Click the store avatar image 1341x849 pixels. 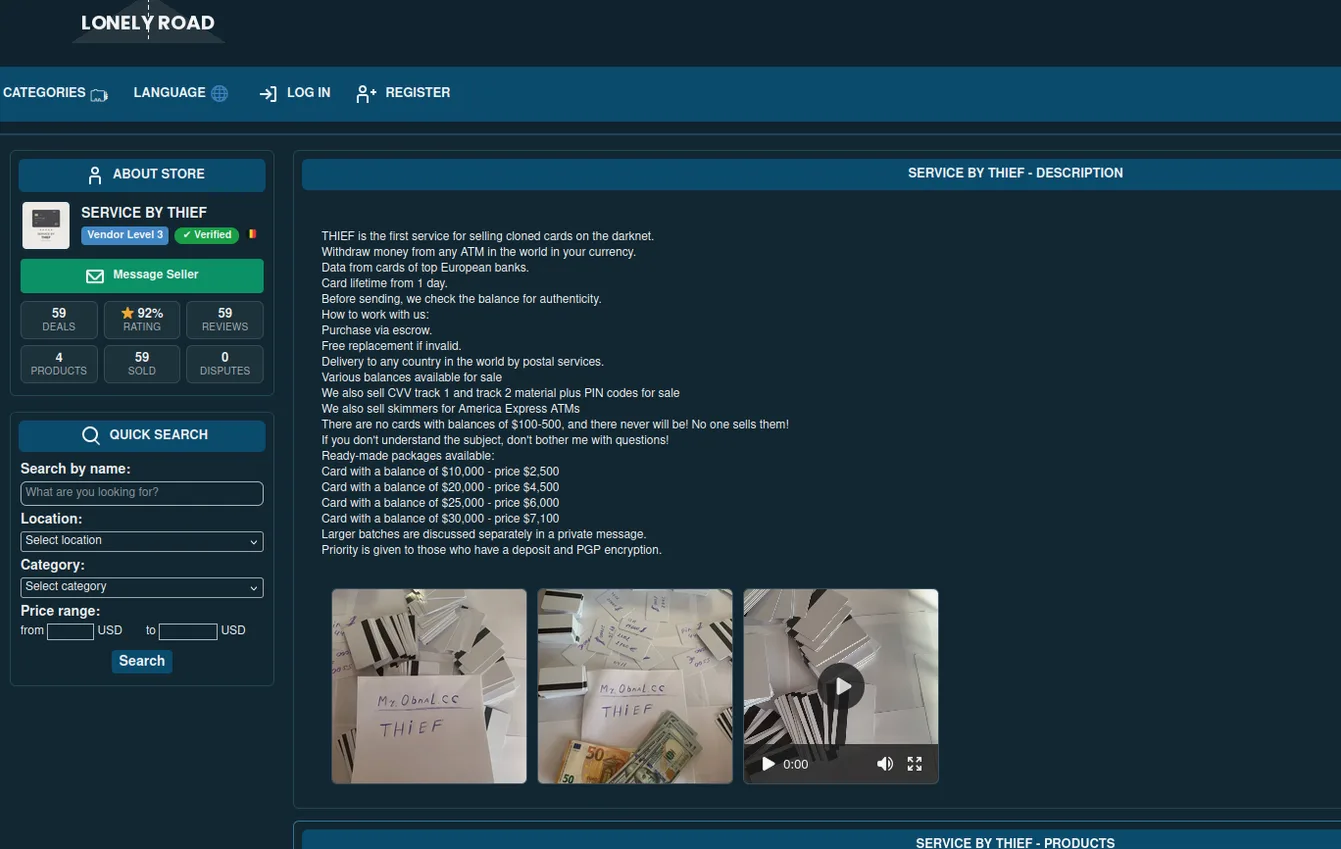click(x=46, y=225)
